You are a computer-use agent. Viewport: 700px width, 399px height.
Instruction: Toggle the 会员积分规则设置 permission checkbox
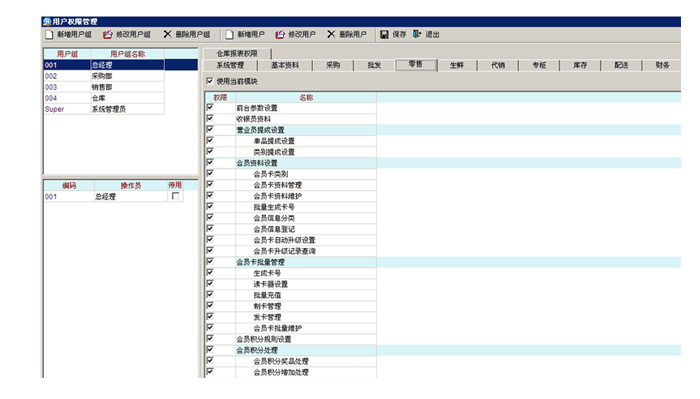tap(210, 339)
